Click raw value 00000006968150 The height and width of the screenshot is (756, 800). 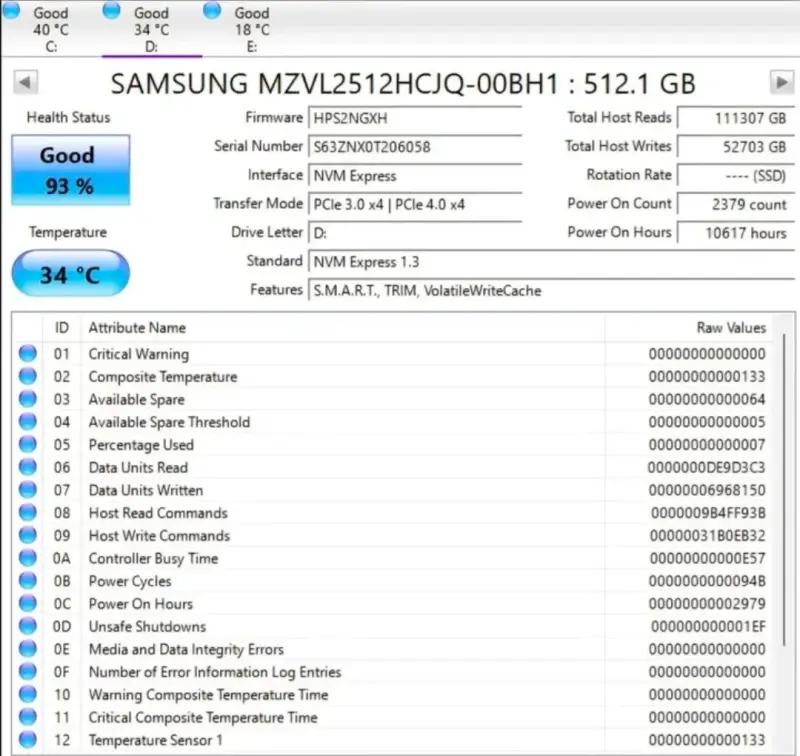tap(707, 490)
